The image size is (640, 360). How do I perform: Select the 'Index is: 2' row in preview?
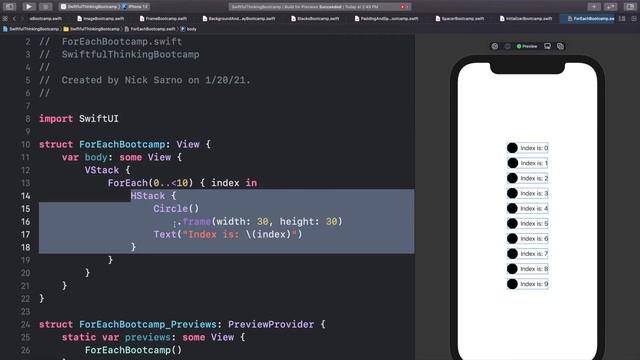click(527, 178)
